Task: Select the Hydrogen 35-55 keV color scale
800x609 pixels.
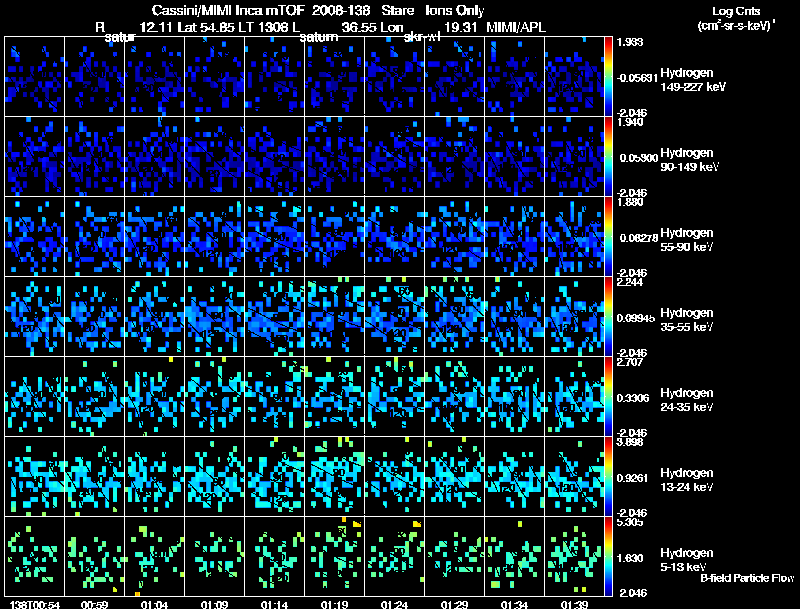Action: pos(610,316)
